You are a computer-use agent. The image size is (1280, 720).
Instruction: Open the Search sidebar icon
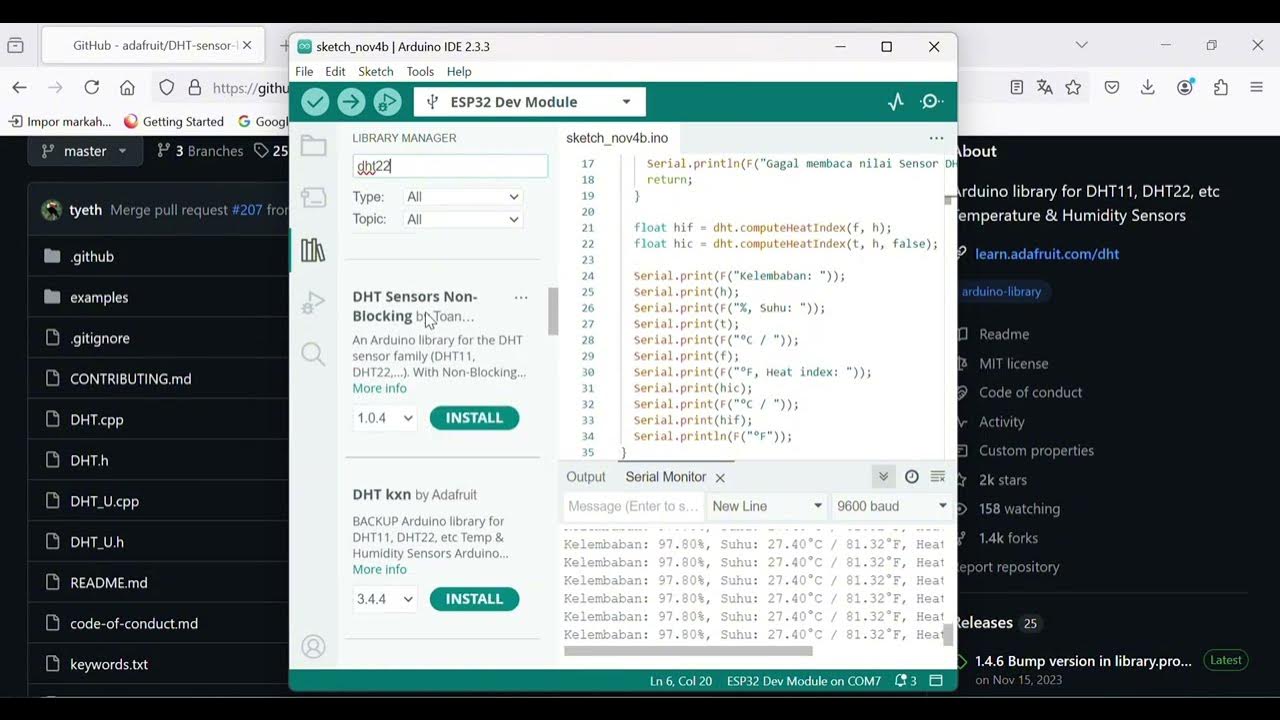point(314,354)
